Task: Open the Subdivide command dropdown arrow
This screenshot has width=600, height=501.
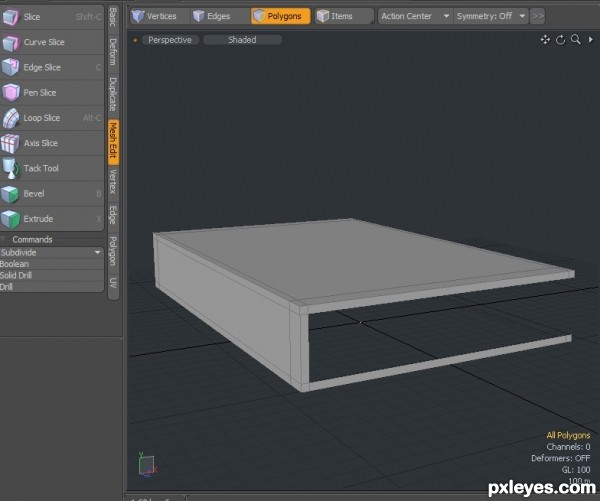Action: pyautogui.click(x=98, y=252)
